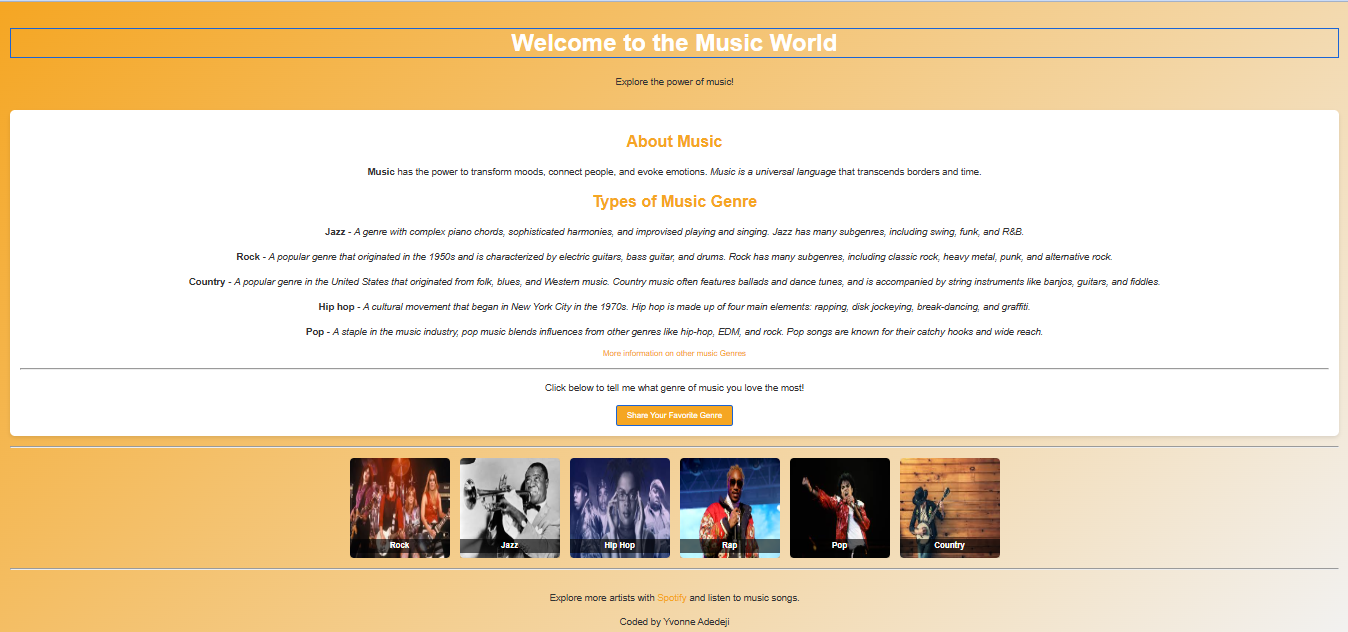
Task: Click the Share Your Favorite Genre button
Action: pyautogui.click(x=674, y=415)
